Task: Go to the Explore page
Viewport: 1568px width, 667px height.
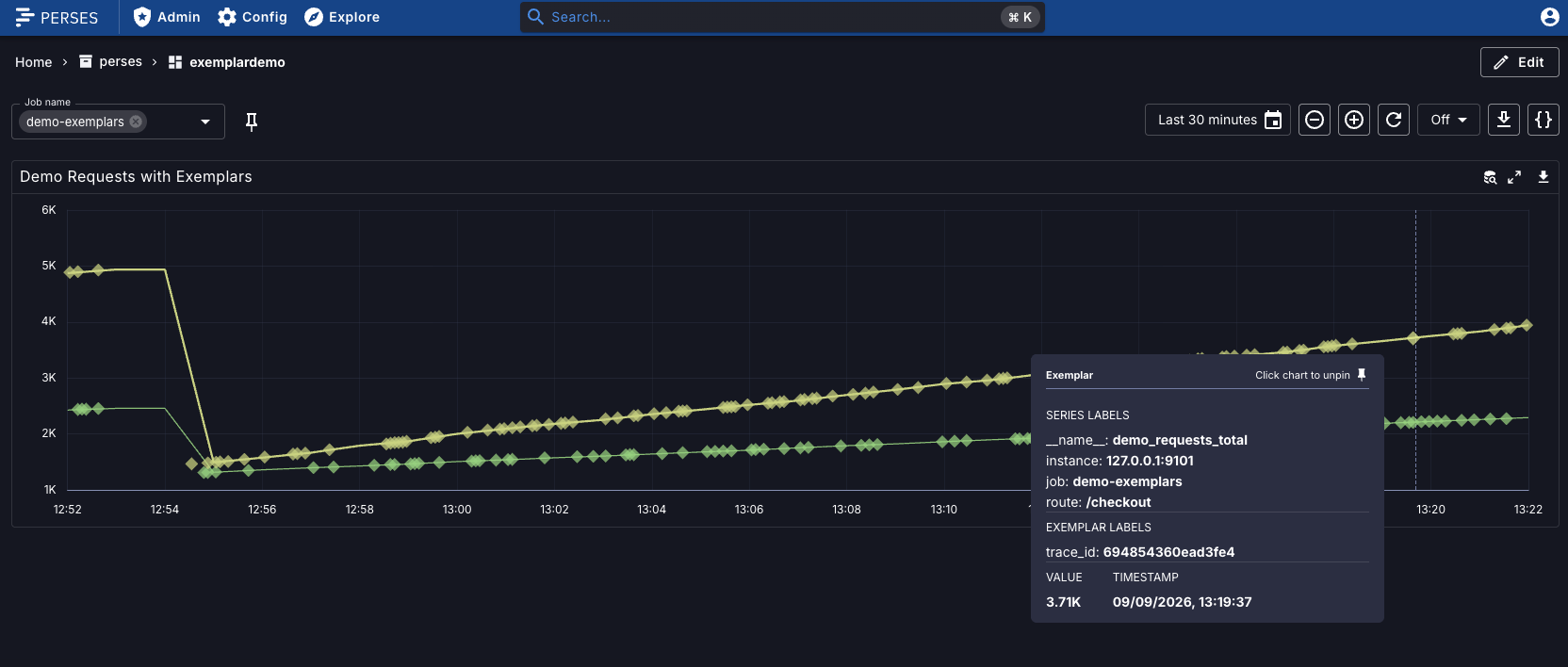Action: point(342,17)
